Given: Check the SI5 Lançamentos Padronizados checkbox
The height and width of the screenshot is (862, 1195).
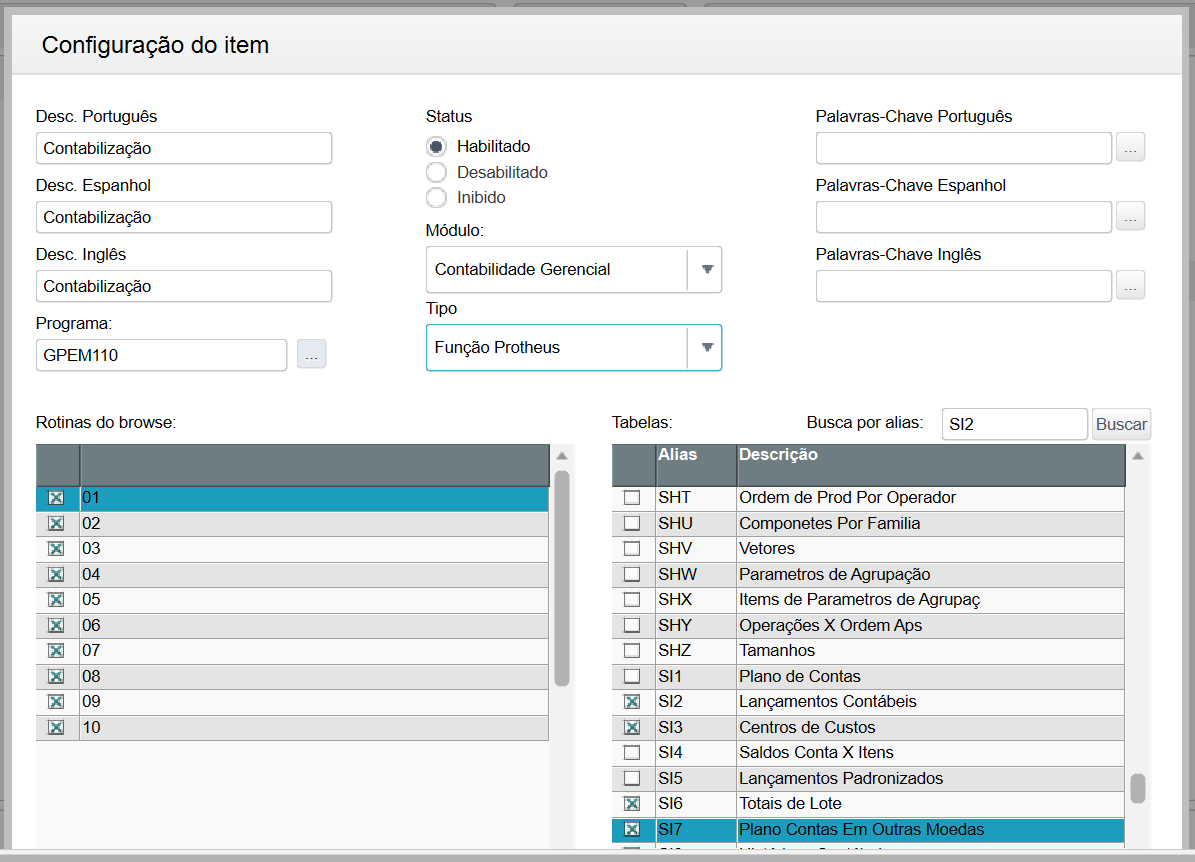Looking at the screenshot, I should click(x=632, y=779).
